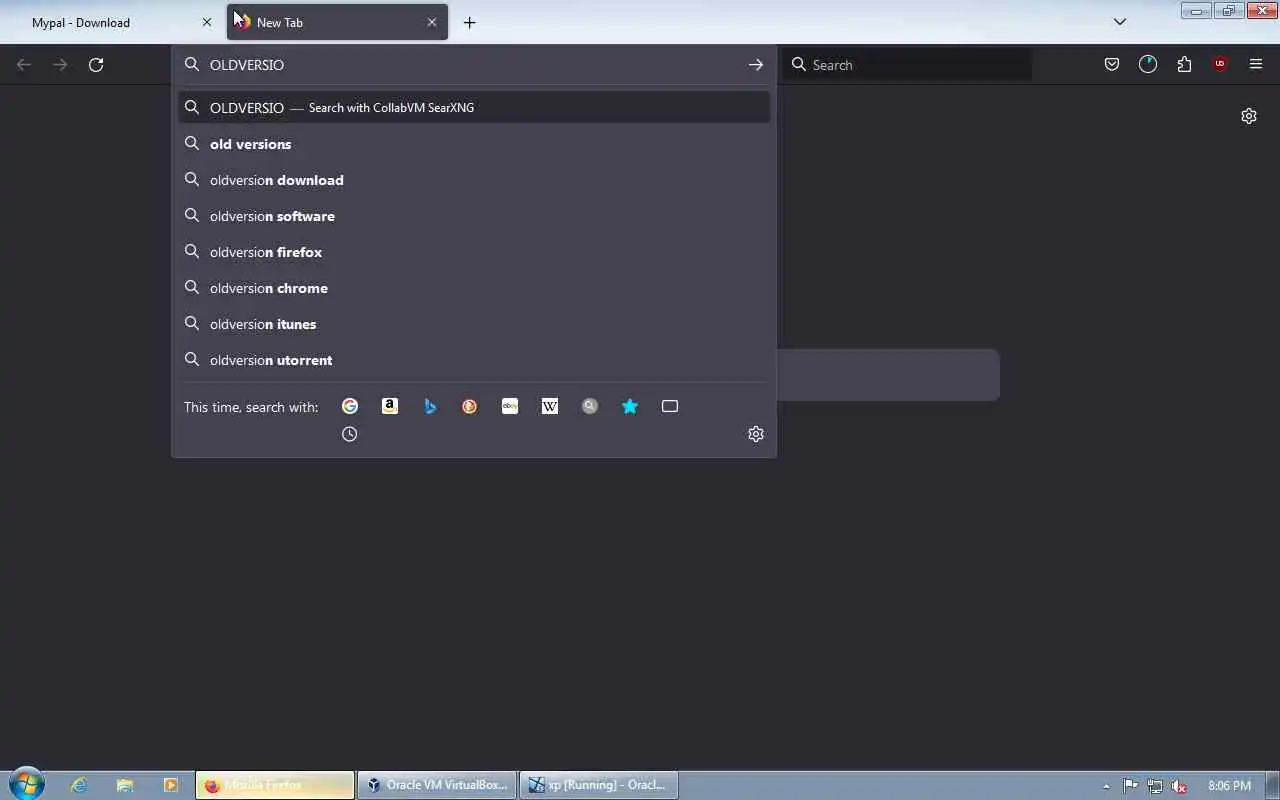This screenshot has width=1280, height=800.
Task: Search this time with DuckDuckGo
Action: (470, 406)
